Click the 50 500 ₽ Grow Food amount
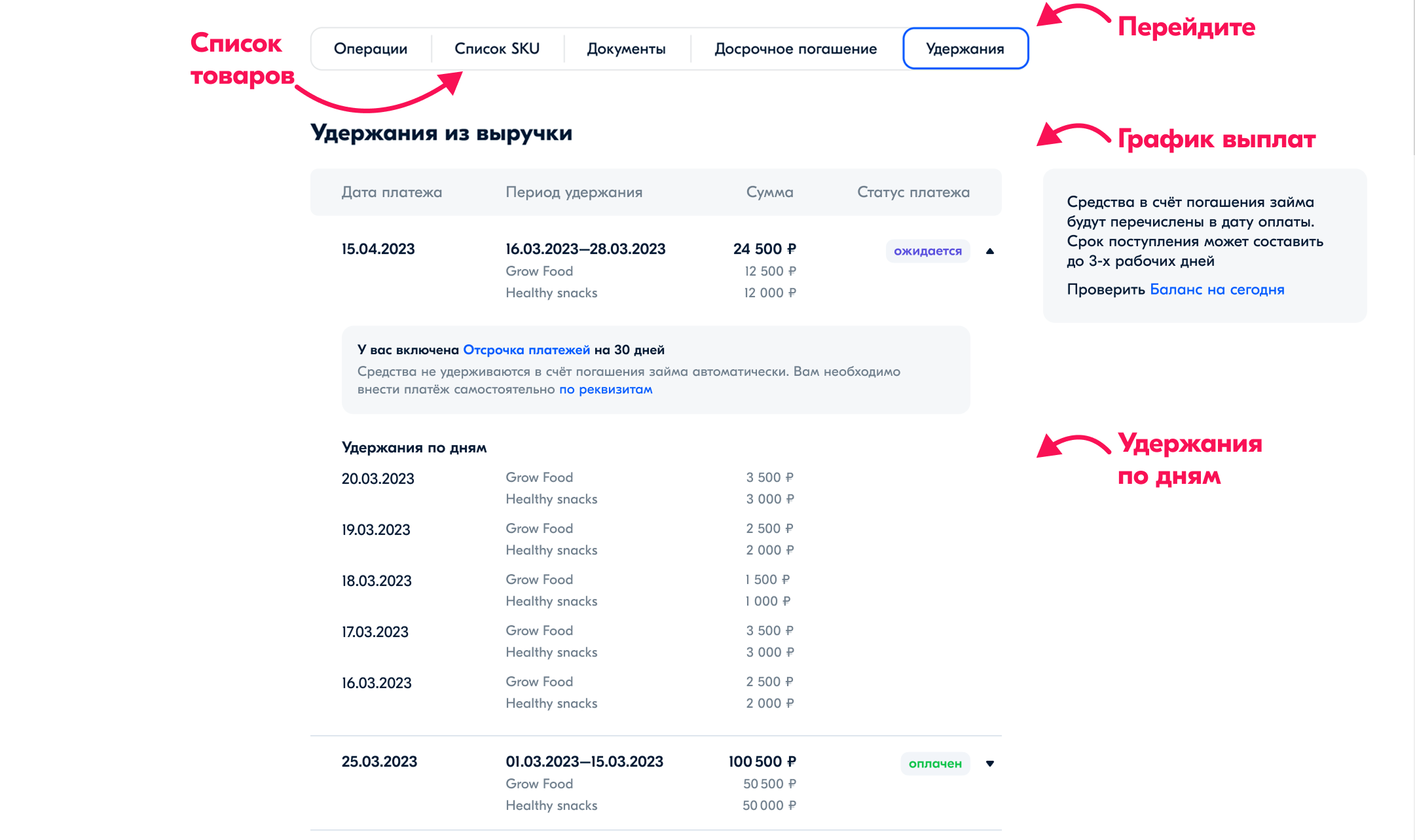This screenshot has height=840, width=1415. pos(769,784)
